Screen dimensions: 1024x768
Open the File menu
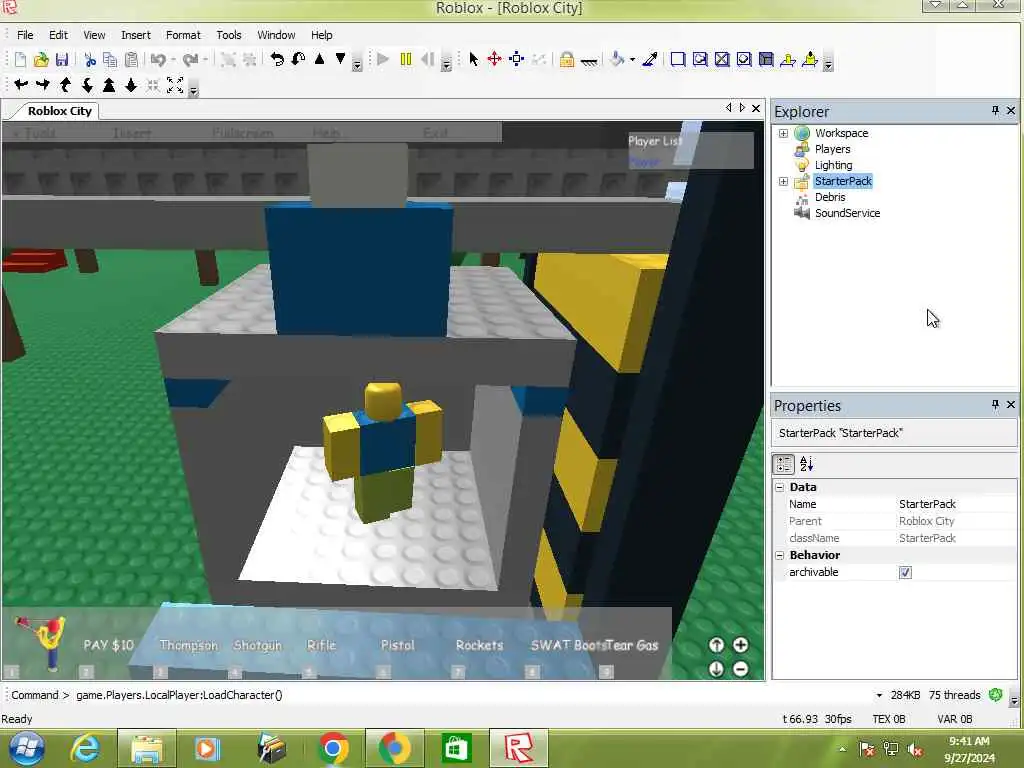pyautogui.click(x=25, y=35)
